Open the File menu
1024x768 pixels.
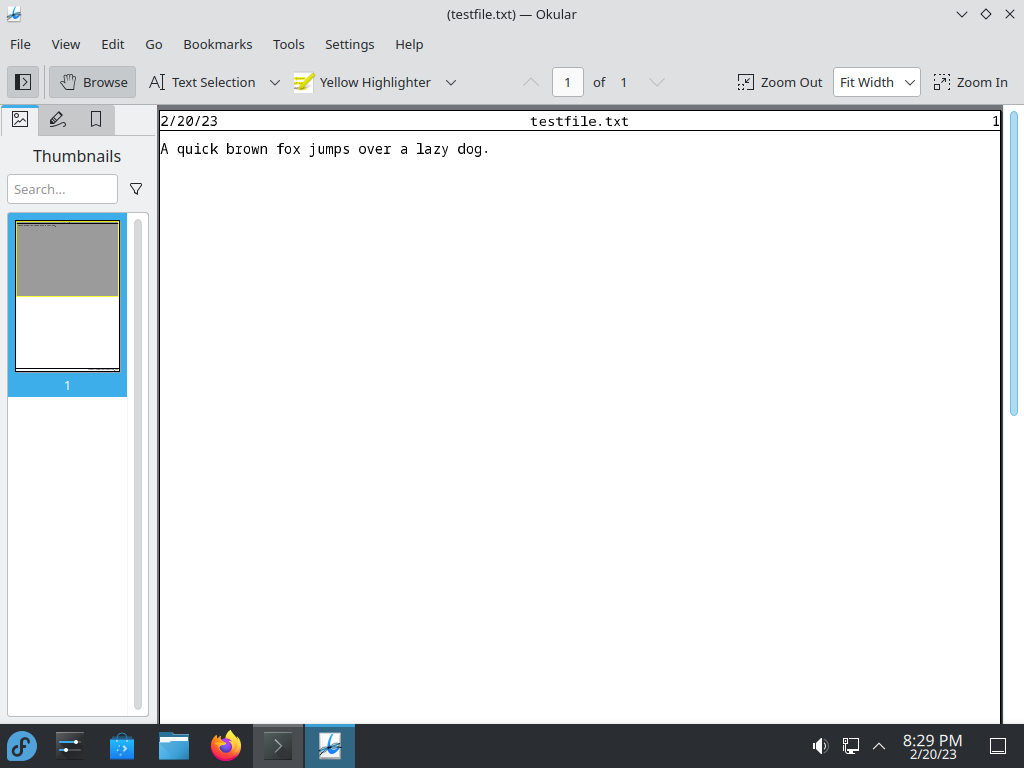tap(20, 44)
